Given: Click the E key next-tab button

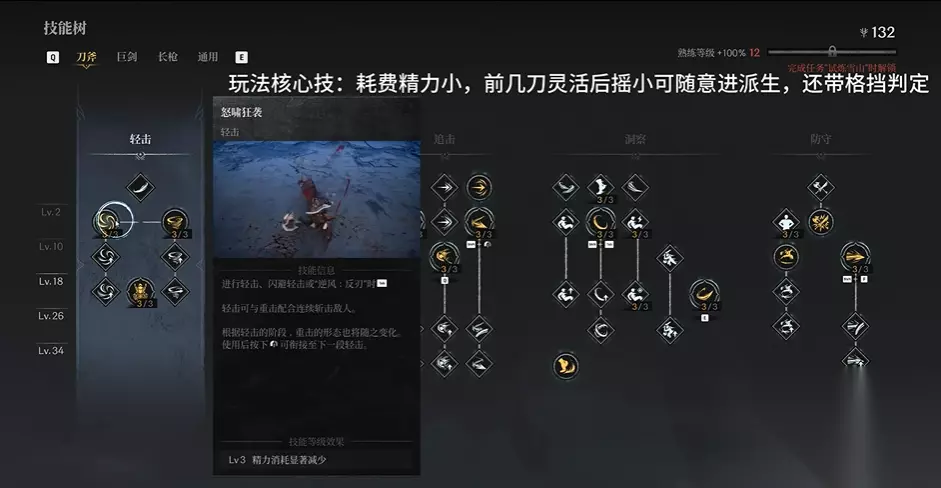Looking at the screenshot, I should click(x=241, y=57).
